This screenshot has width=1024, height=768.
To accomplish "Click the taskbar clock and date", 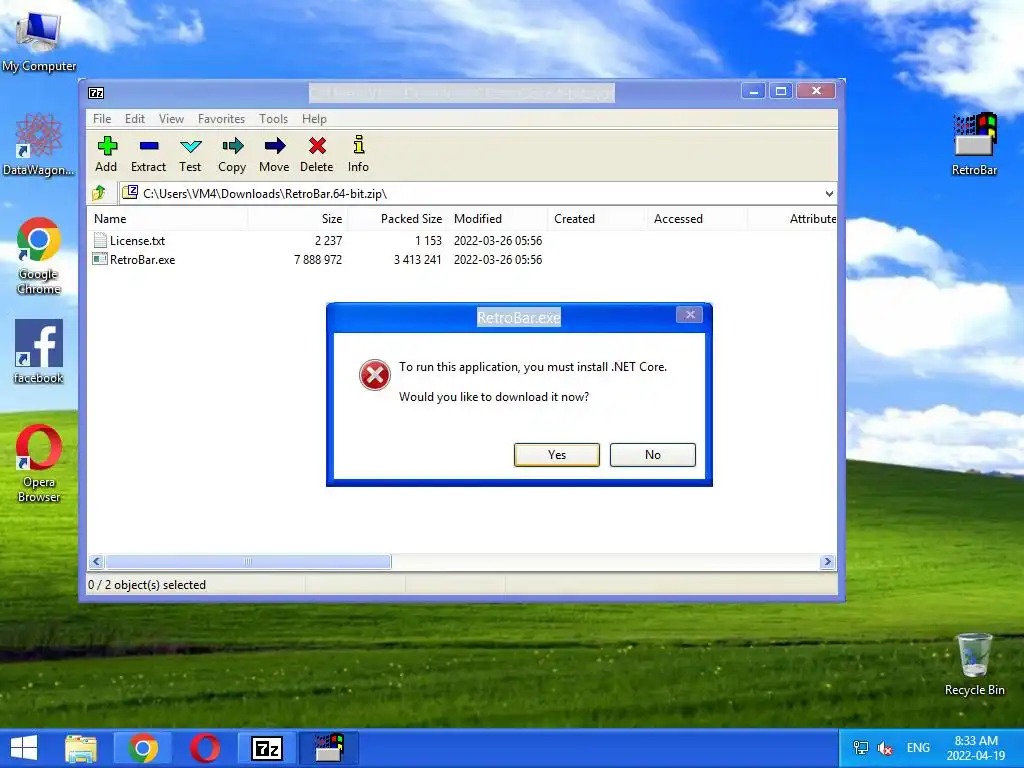I will (x=976, y=748).
